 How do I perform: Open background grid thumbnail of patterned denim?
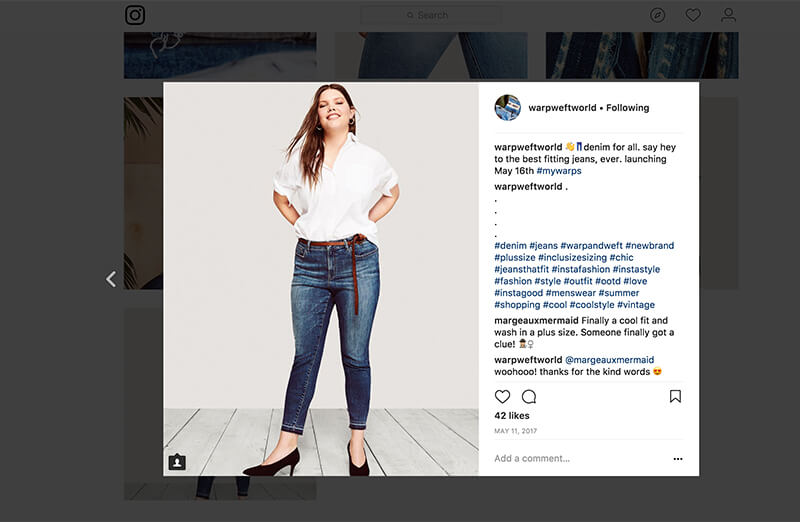tap(642, 55)
